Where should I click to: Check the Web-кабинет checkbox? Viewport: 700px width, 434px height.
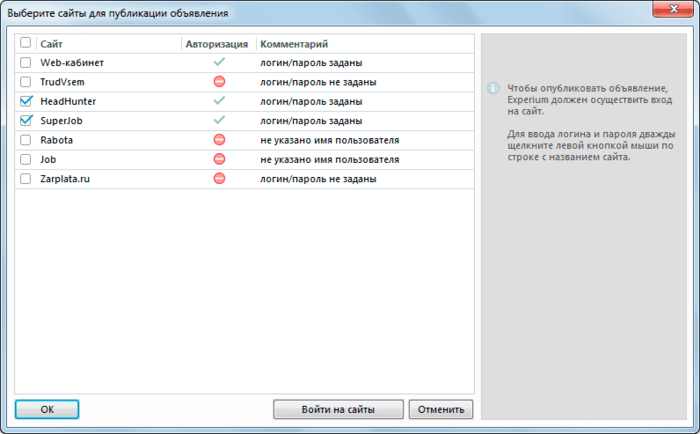25,63
